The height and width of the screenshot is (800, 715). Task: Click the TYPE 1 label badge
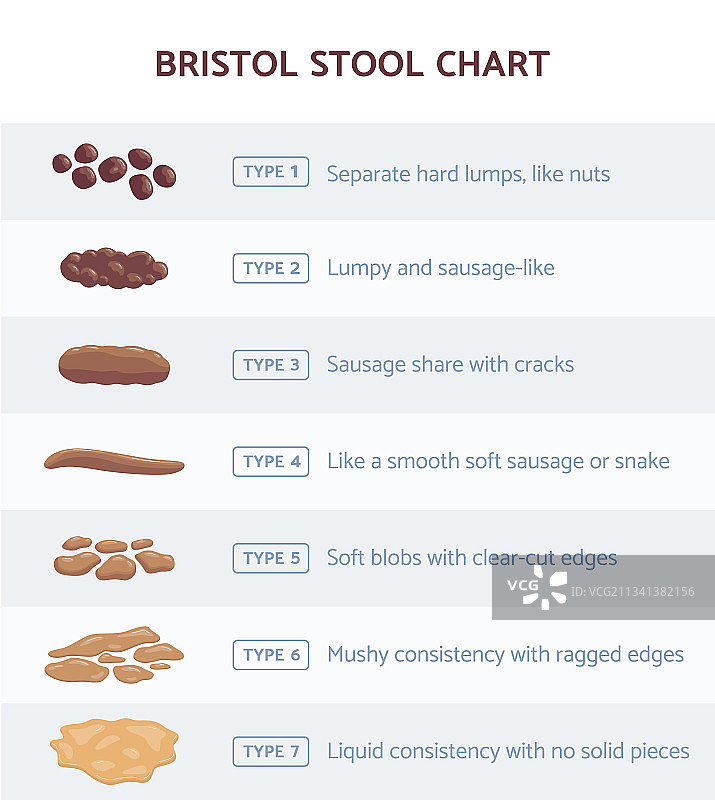click(271, 172)
